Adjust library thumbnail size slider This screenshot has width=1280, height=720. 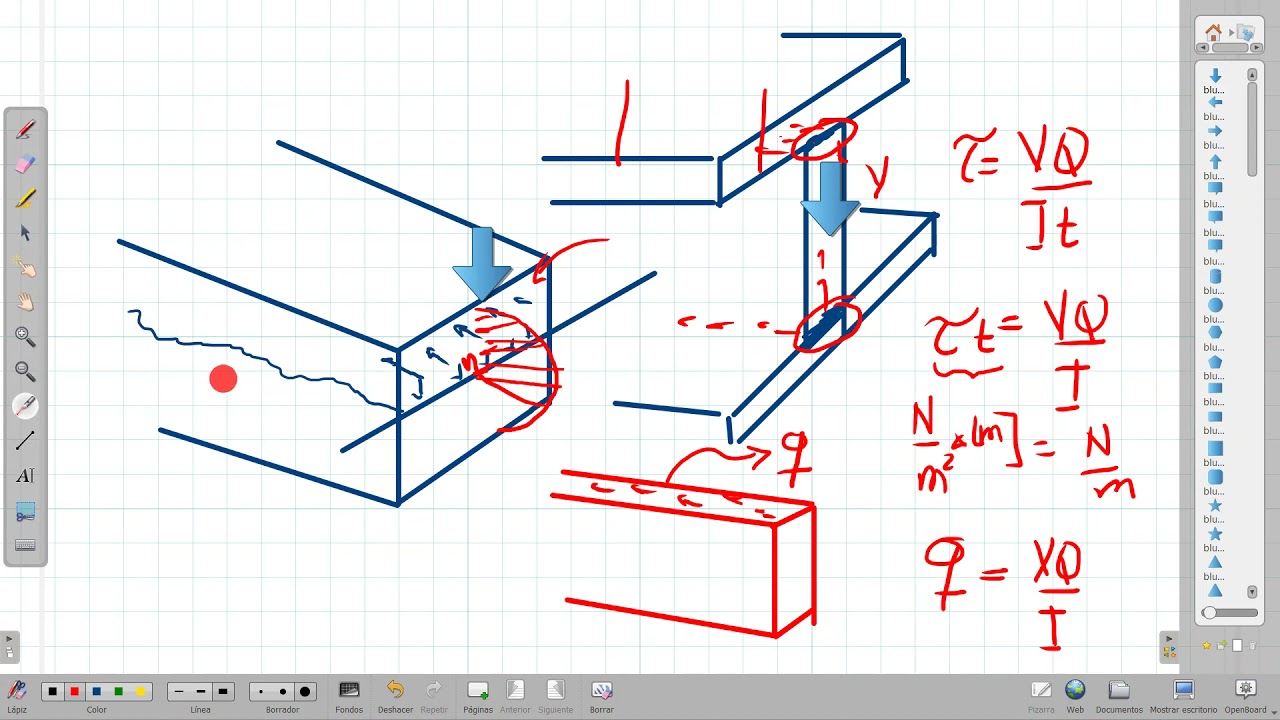(1230, 613)
